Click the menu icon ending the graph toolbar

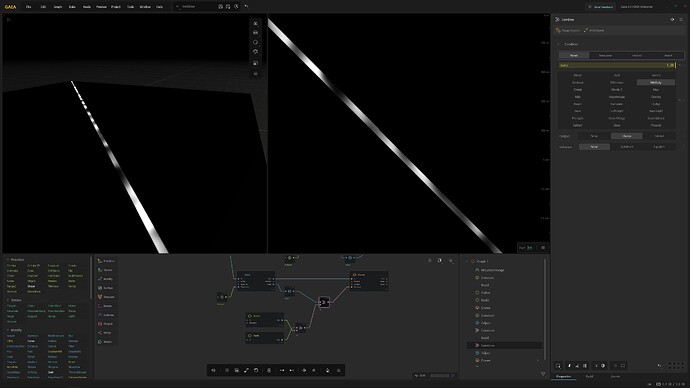tap(338, 370)
